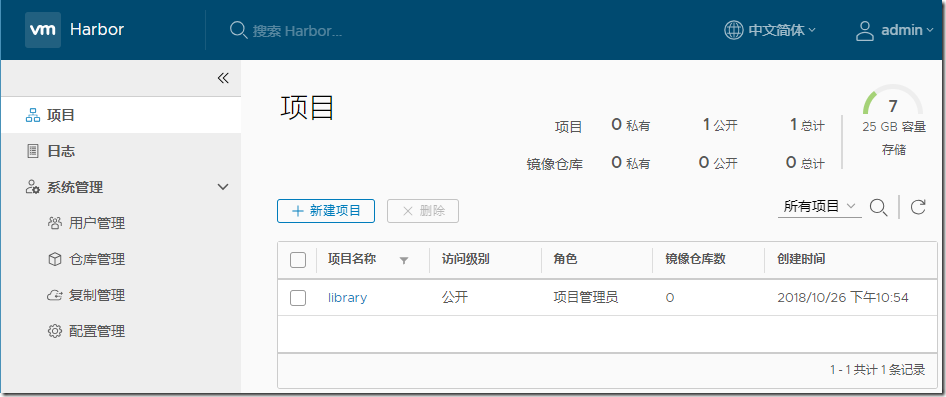This screenshot has width=946, height=397.
Task: Sort by 项目名称 column header
Action: click(x=352, y=259)
